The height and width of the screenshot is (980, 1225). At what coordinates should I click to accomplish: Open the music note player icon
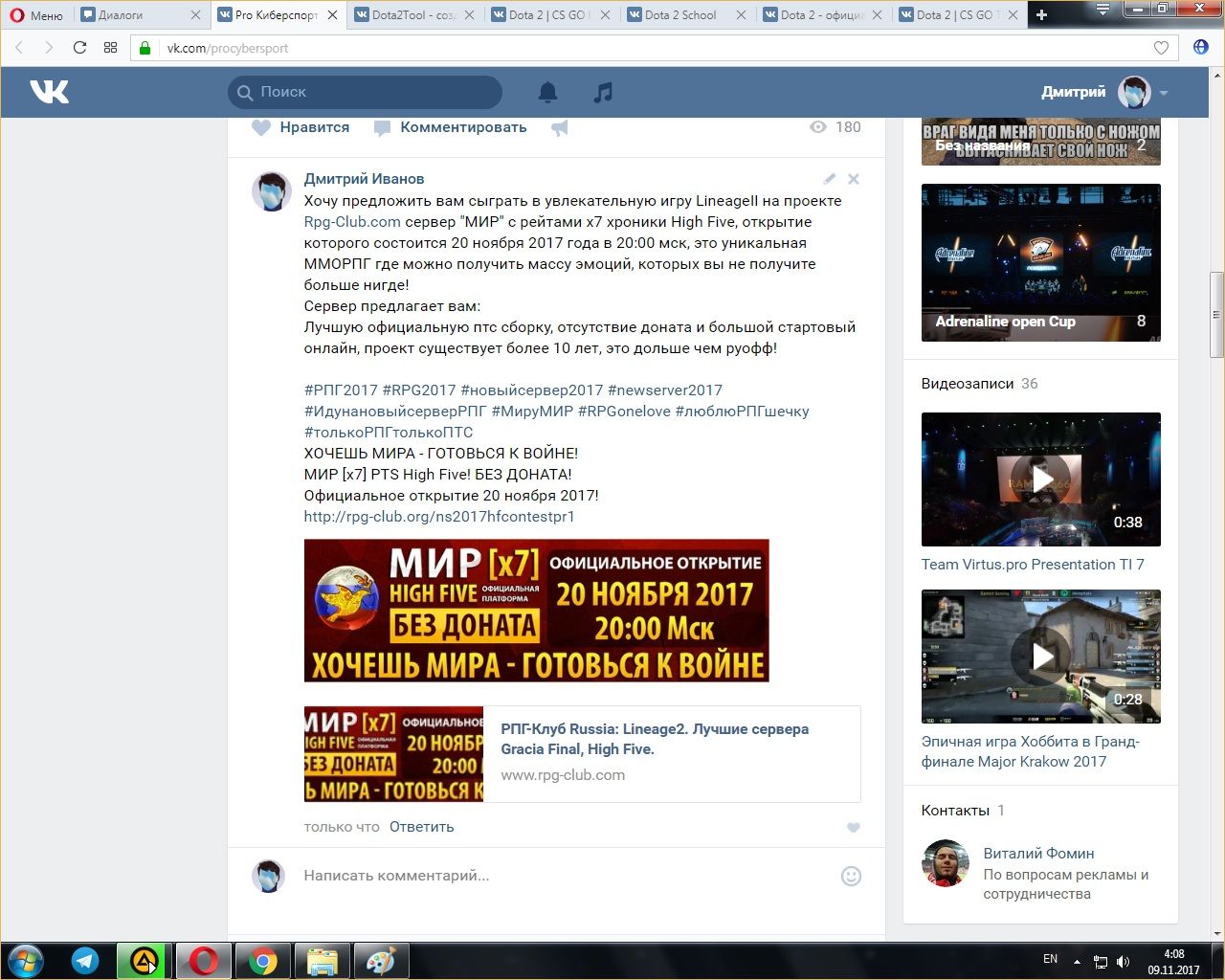(x=602, y=92)
